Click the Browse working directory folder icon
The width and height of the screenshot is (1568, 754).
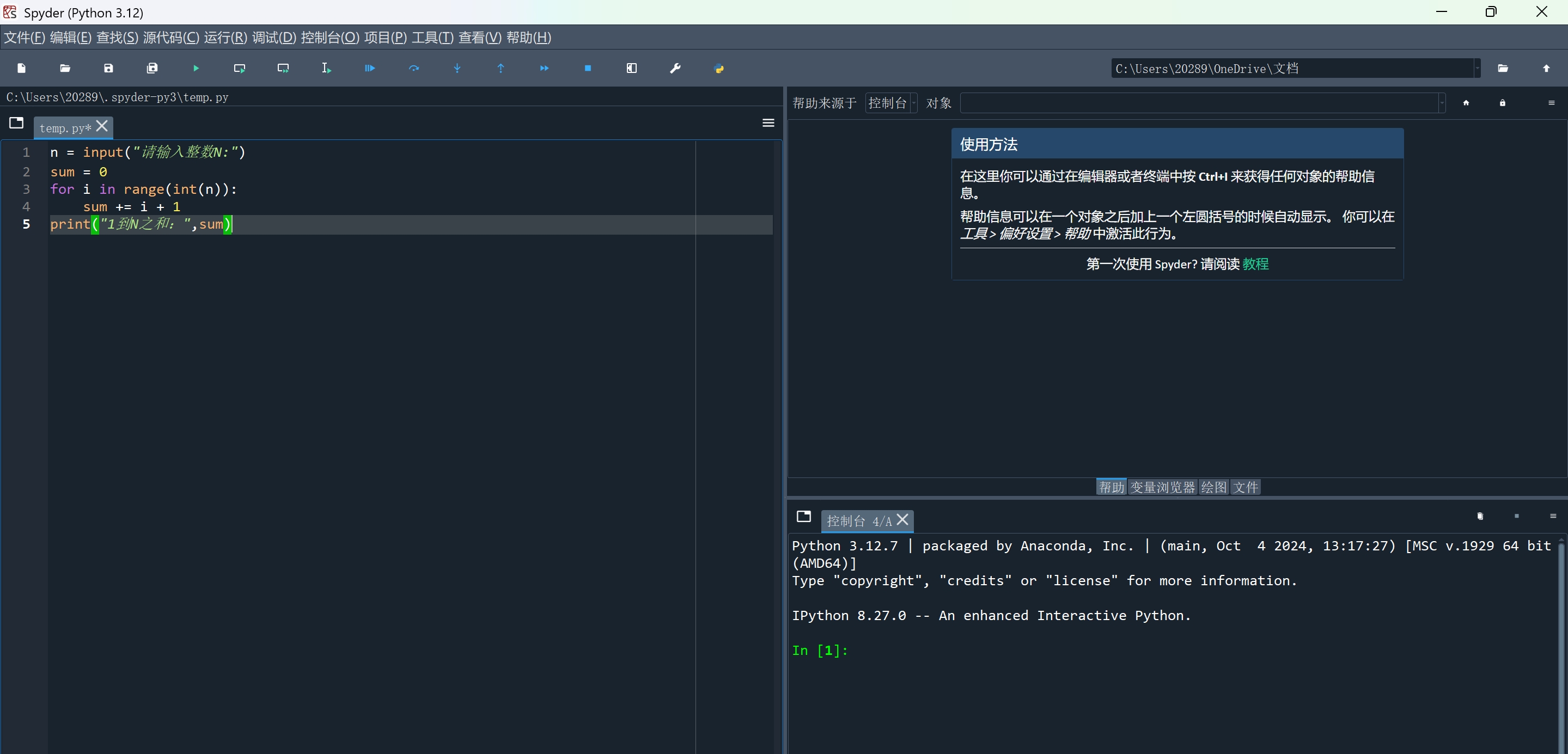[1502, 68]
